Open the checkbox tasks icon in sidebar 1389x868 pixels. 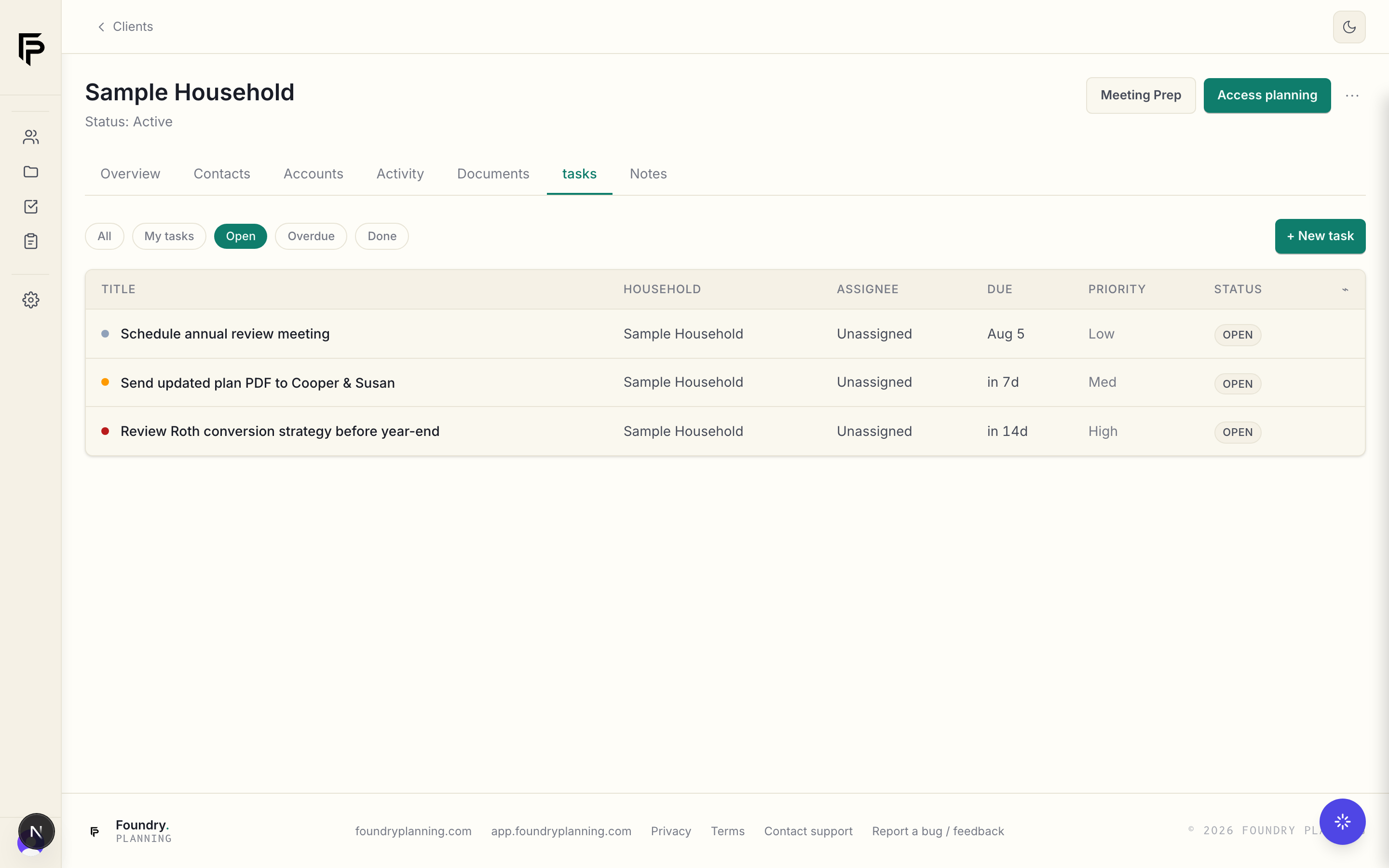(31, 207)
